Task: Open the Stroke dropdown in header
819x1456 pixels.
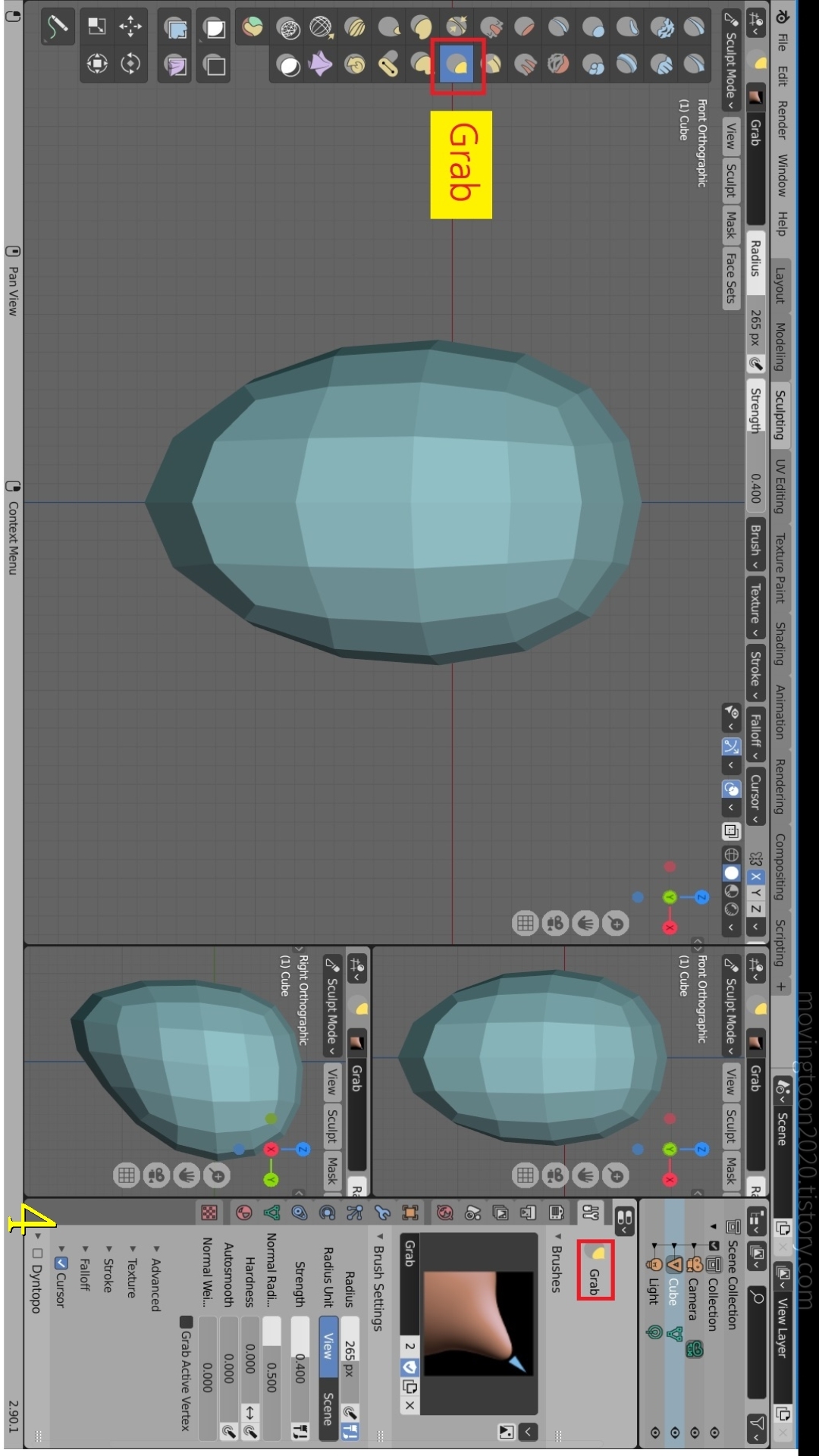Action: click(x=755, y=674)
